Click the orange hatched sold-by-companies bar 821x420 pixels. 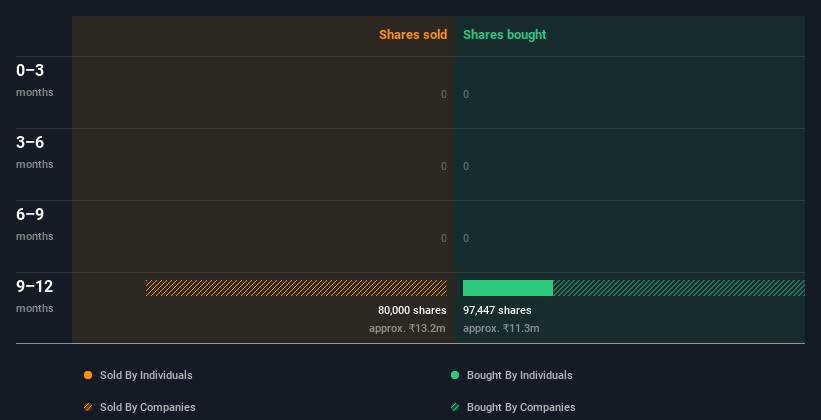[296, 288]
